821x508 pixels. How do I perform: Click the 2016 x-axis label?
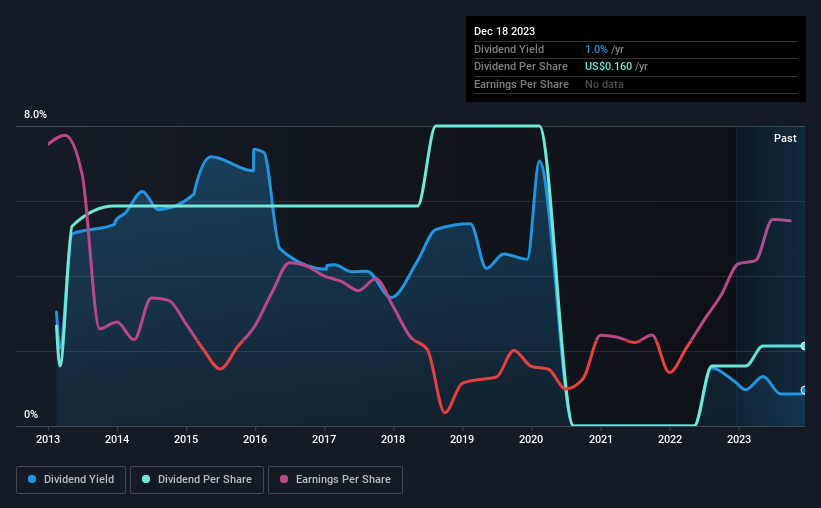[x=255, y=439]
